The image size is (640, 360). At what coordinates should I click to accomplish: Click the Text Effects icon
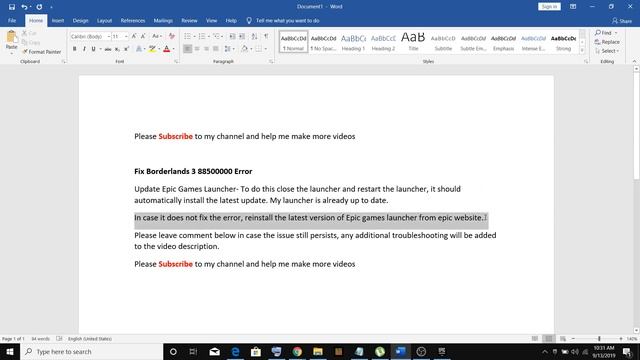[139, 49]
